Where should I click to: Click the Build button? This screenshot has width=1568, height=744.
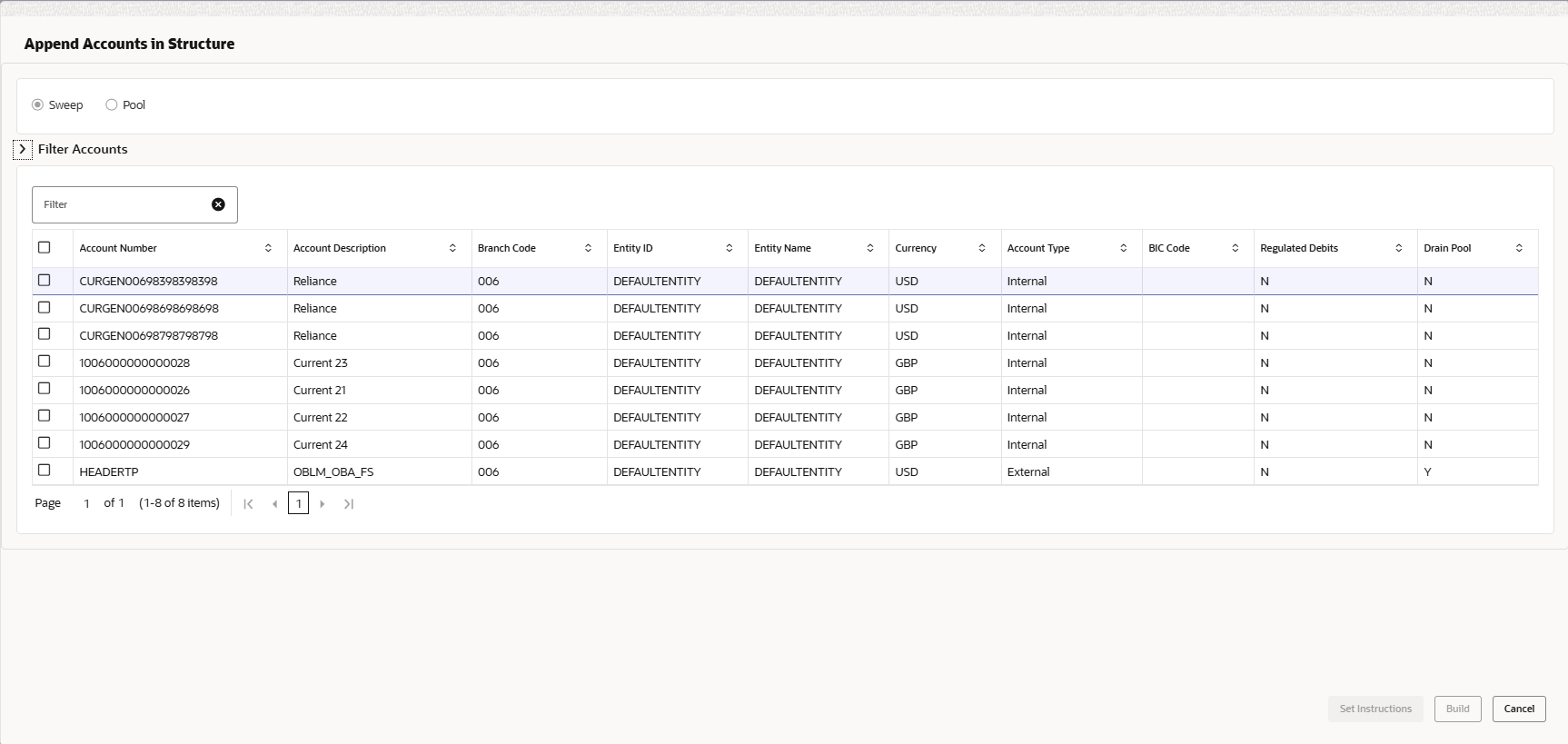1458,709
